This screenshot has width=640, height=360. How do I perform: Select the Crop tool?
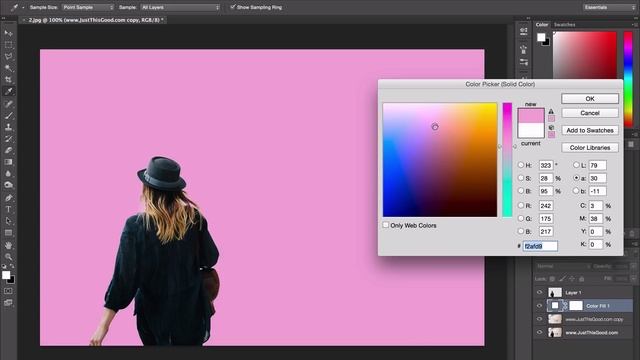point(8,80)
